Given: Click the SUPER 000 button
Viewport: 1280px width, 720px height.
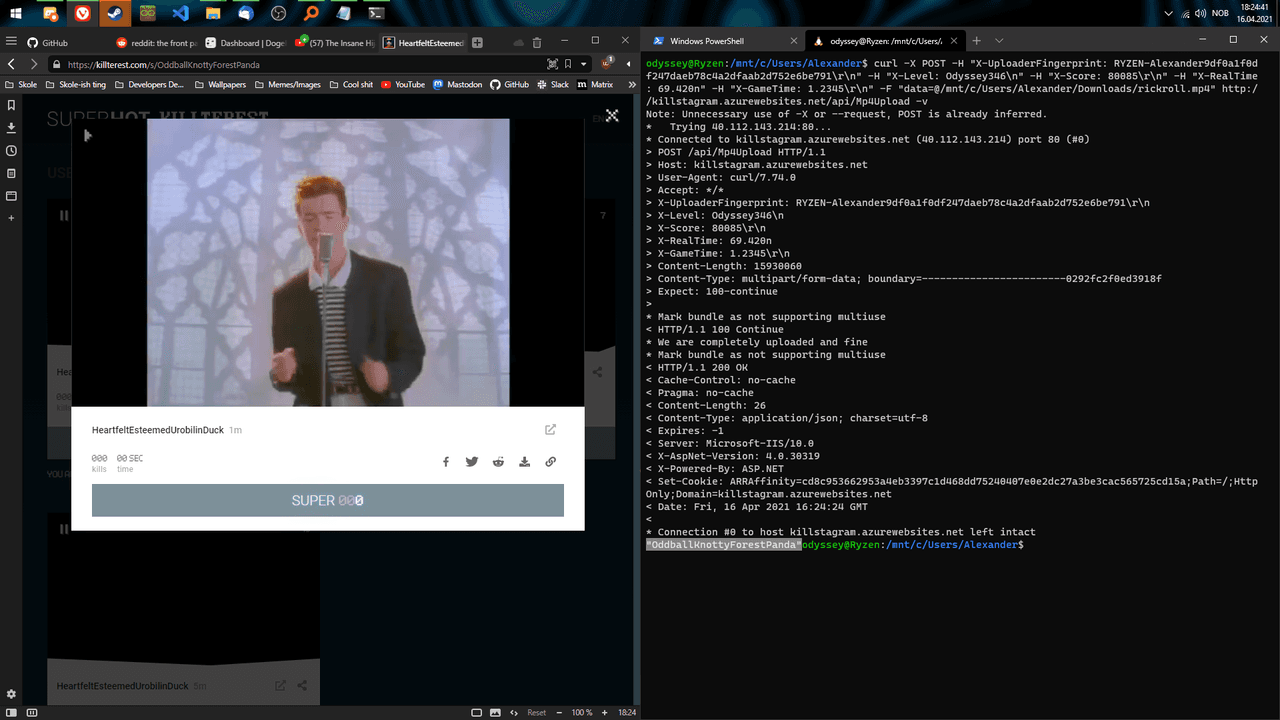Looking at the screenshot, I should pyautogui.click(x=328, y=500).
